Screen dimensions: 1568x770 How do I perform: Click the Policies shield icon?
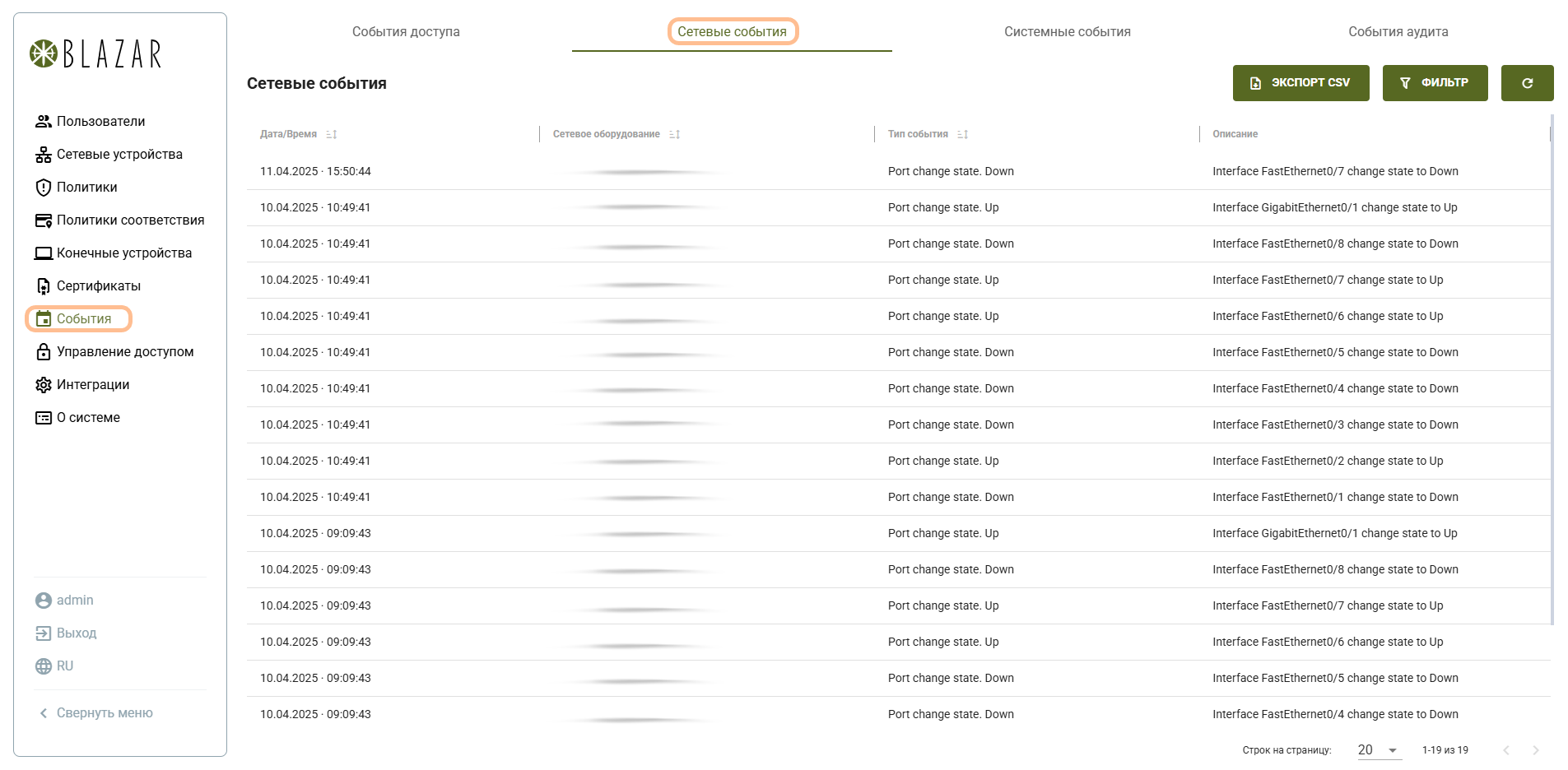point(43,188)
